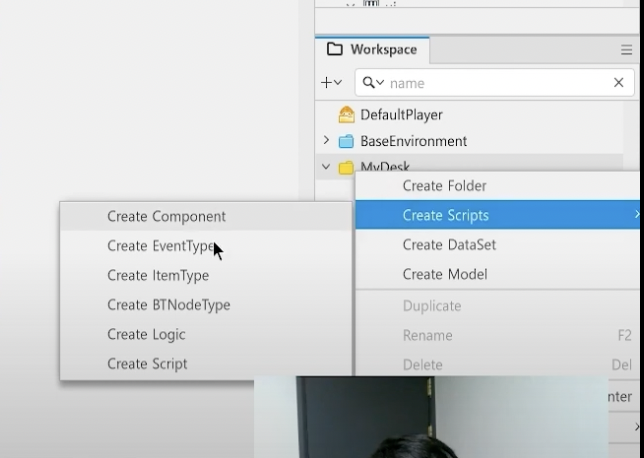Open the Create Scripts submenu item
This screenshot has height=458, width=644.
tap(498, 215)
